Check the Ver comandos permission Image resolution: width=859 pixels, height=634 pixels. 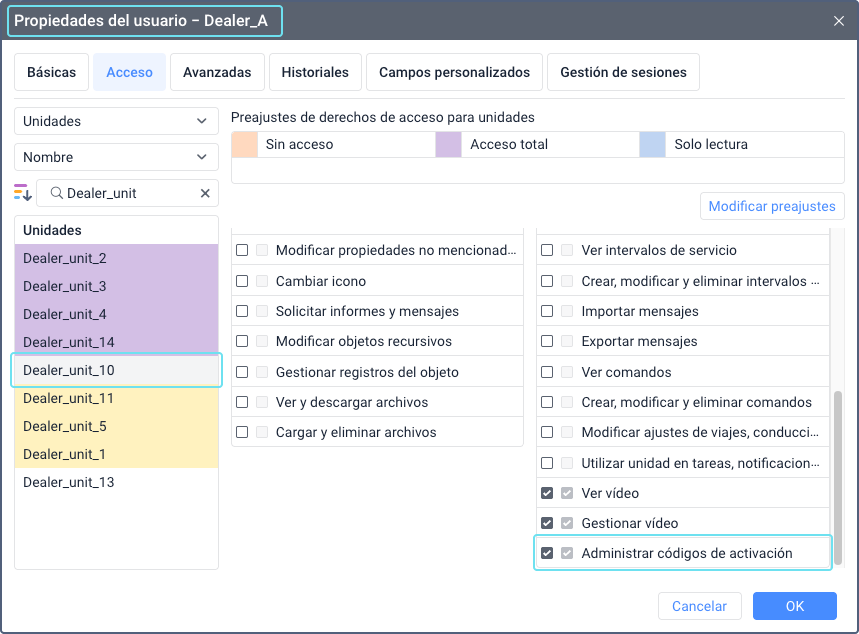click(x=546, y=372)
